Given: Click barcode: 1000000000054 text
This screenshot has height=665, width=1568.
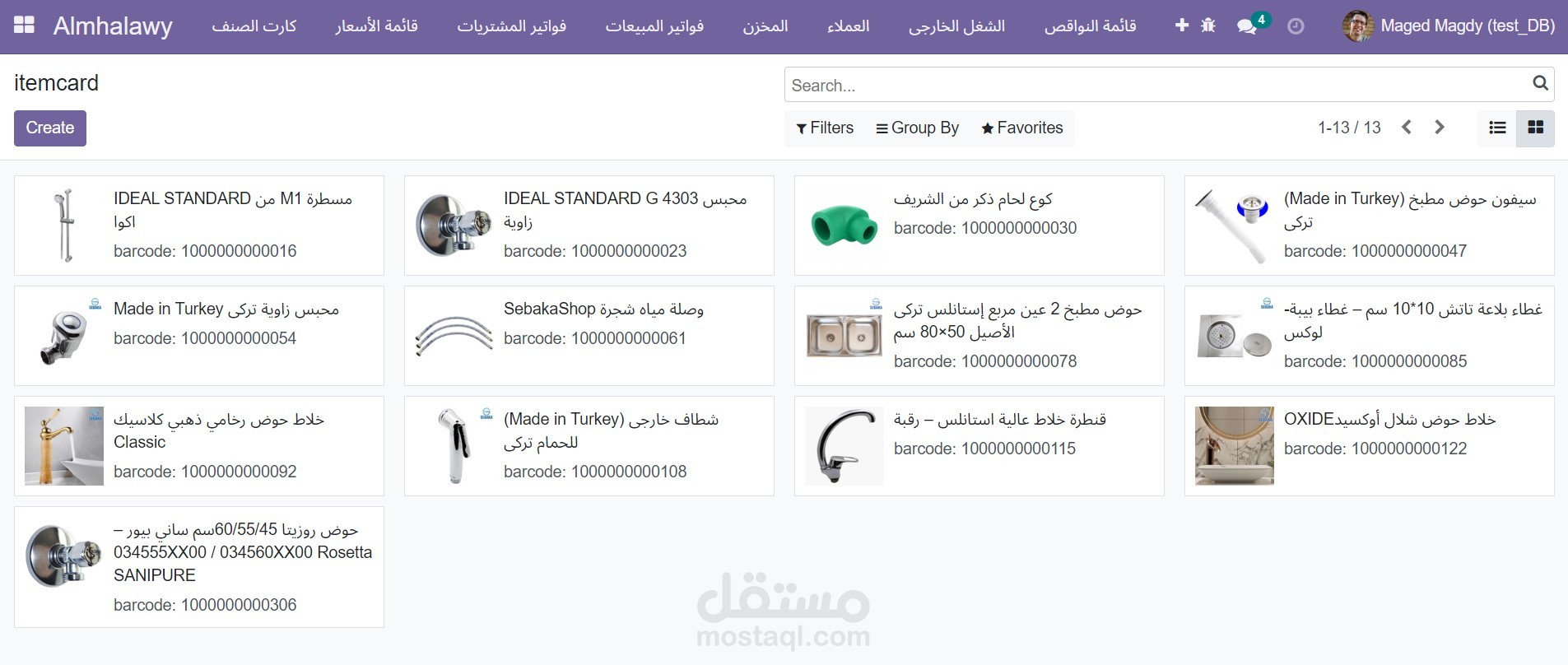Looking at the screenshot, I should 205,338.
